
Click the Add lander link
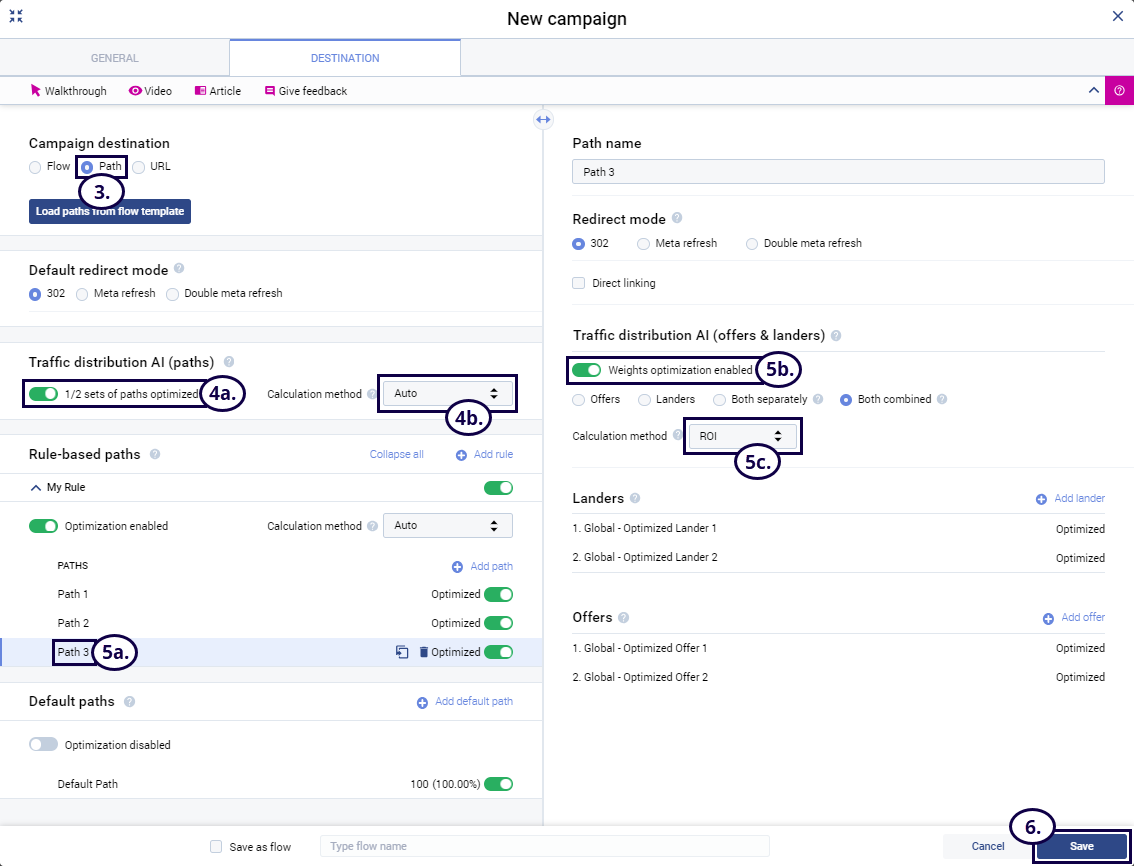pyautogui.click(x=1070, y=498)
